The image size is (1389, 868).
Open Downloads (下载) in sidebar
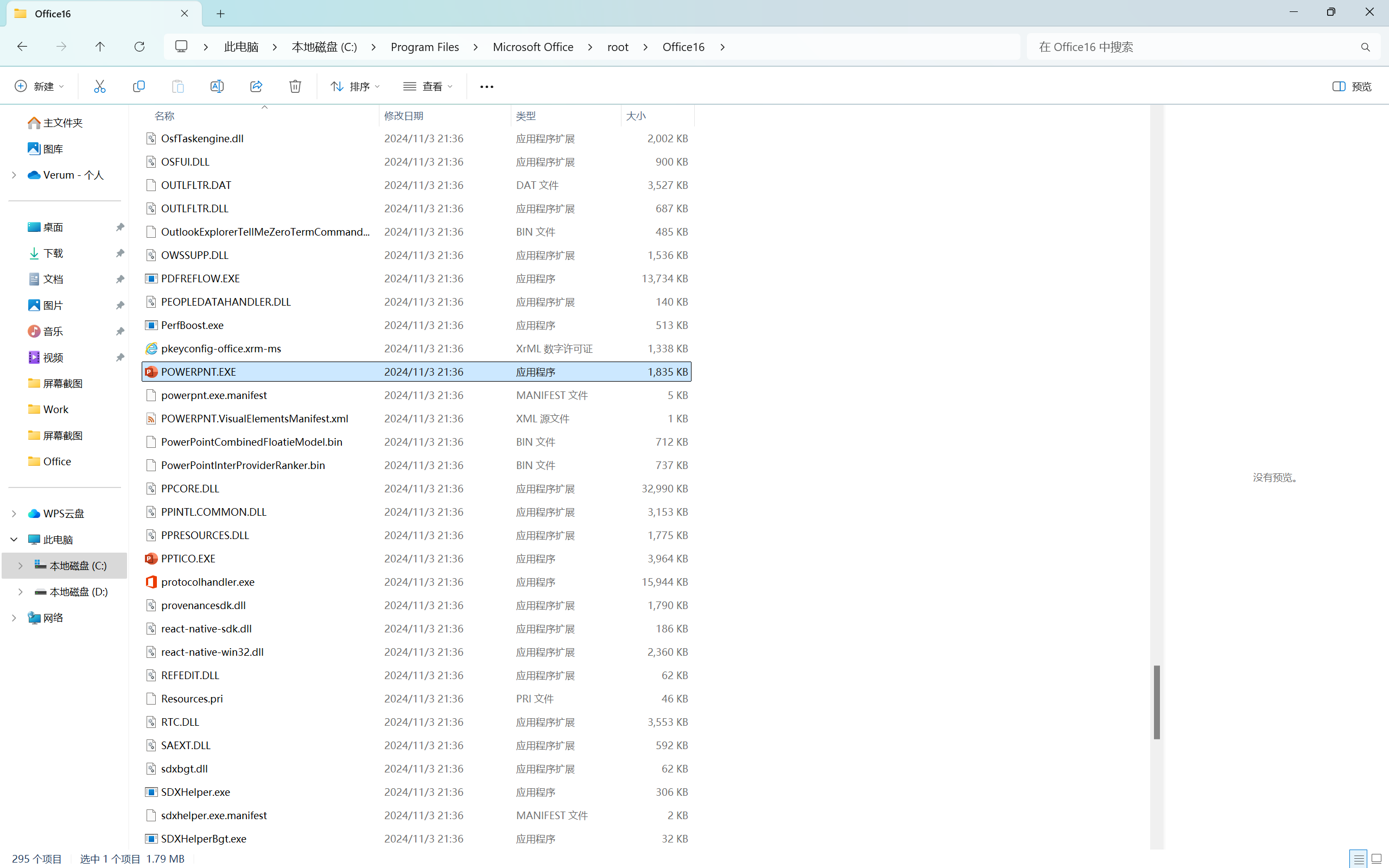coord(46,253)
